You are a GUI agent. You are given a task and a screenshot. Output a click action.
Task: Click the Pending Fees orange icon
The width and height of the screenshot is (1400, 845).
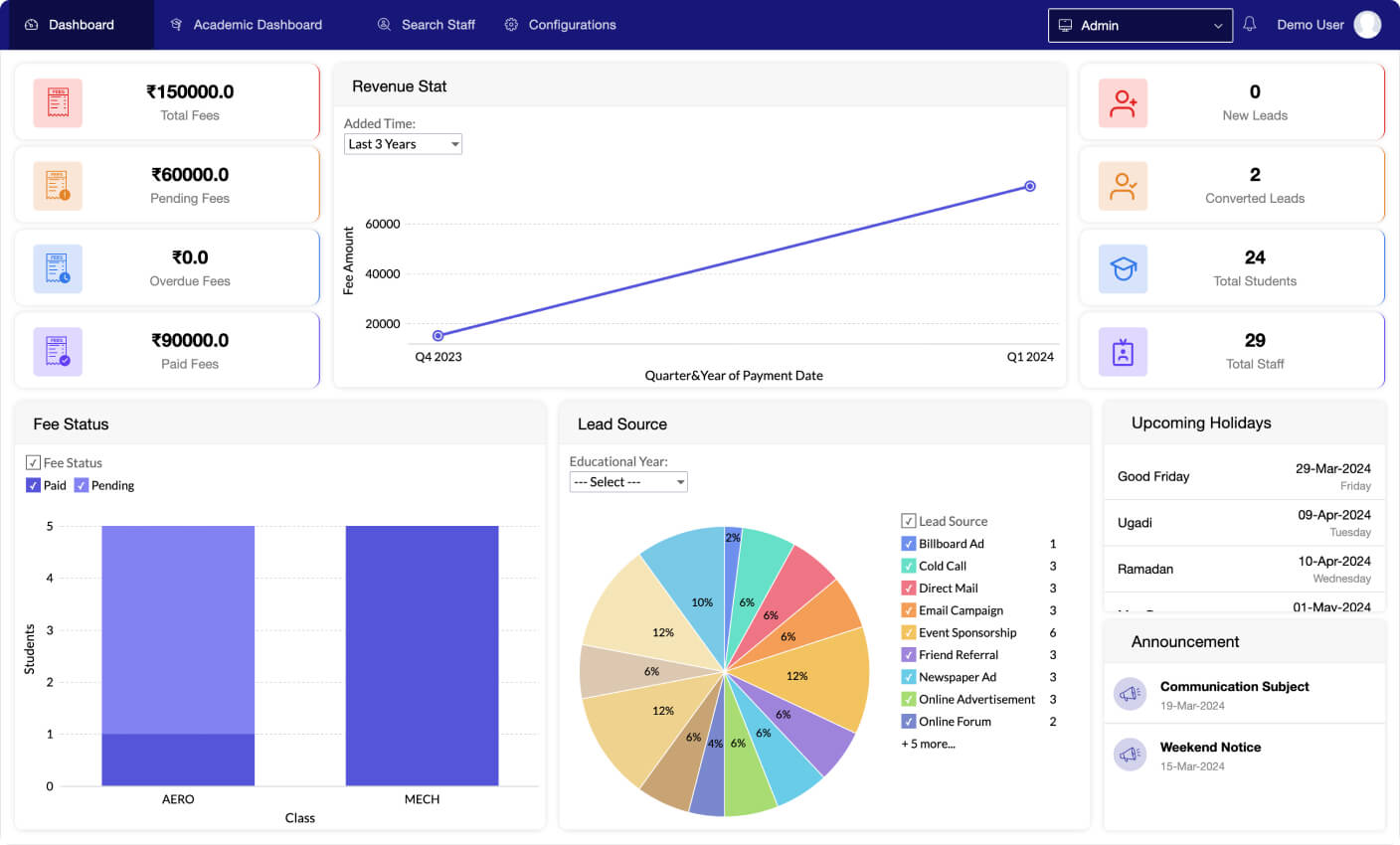(58, 186)
